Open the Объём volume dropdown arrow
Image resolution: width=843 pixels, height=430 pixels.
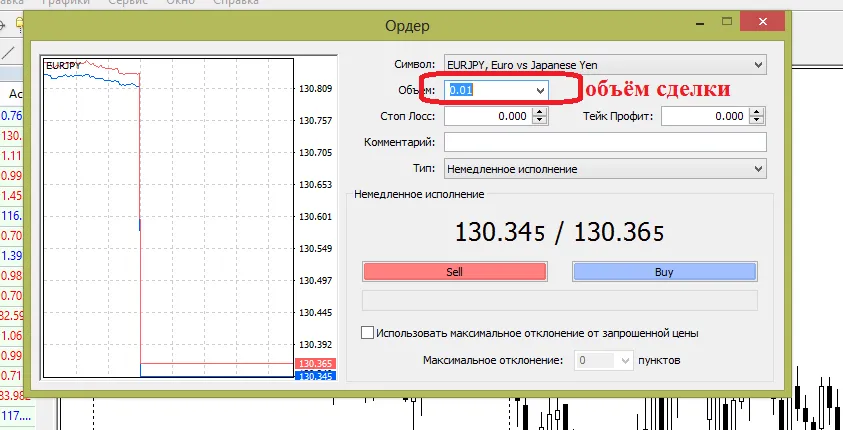click(x=540, y=90)
